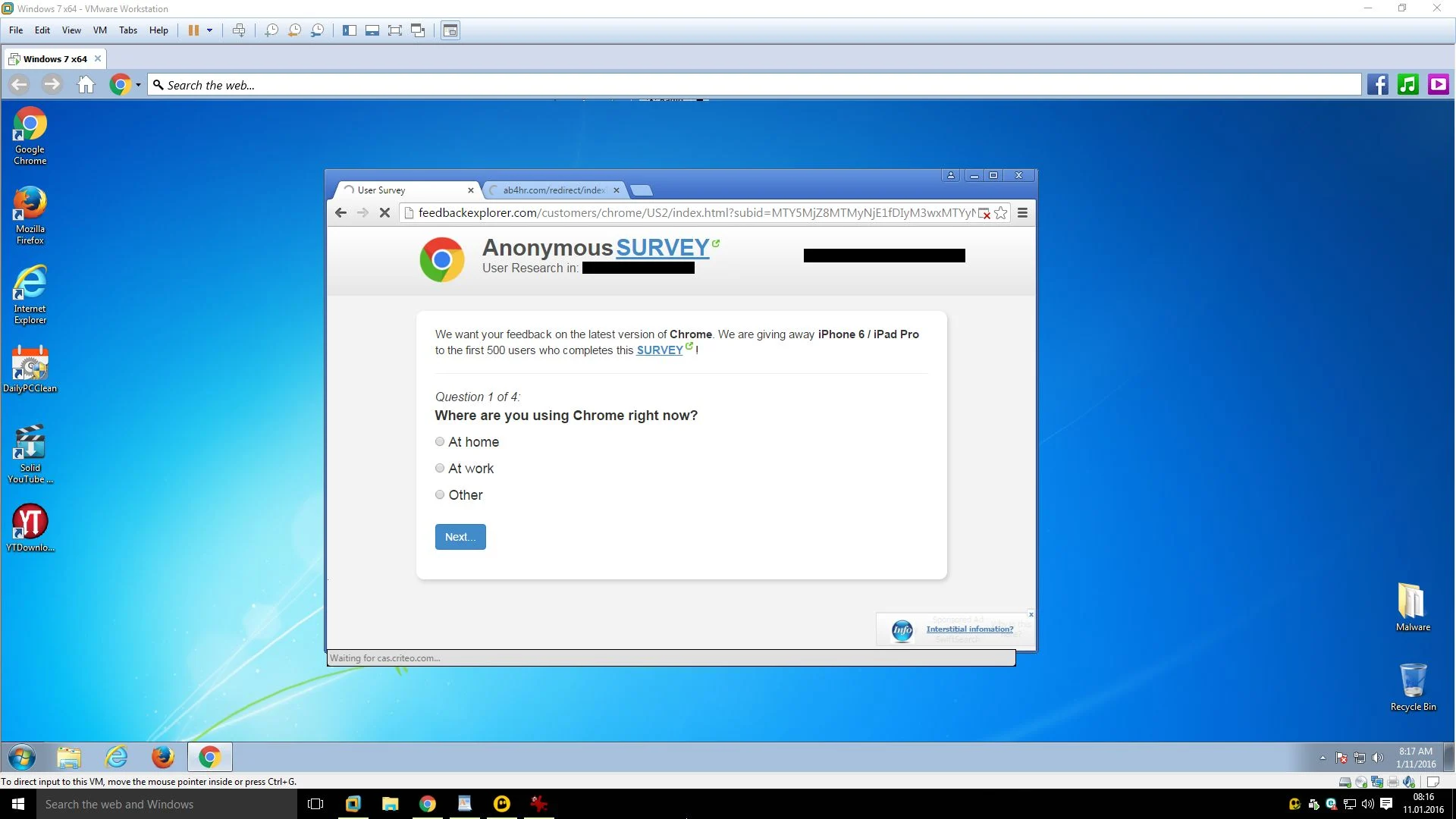Screen dimensions: 1456x819
Task: Expand the Chrome search engine dropdown arrow
Action: pos(138,85)
